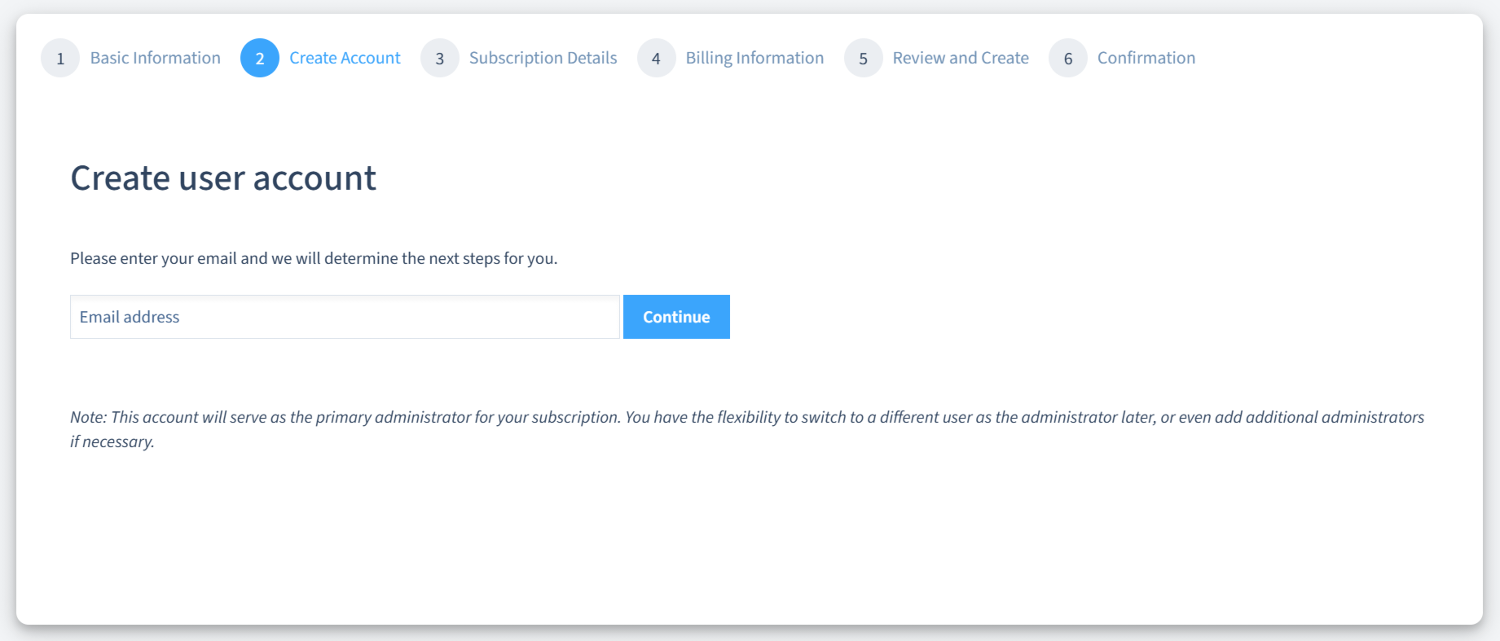
Task: Select the step 3 number circle
Action: (439, 58)
